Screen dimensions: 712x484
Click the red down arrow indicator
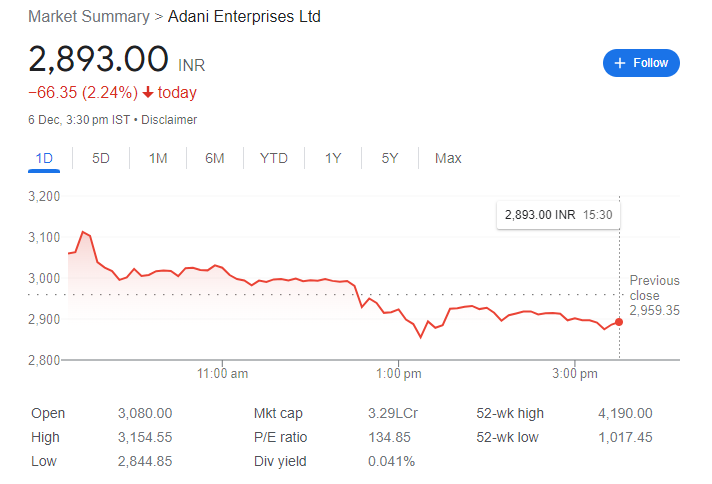148,93
